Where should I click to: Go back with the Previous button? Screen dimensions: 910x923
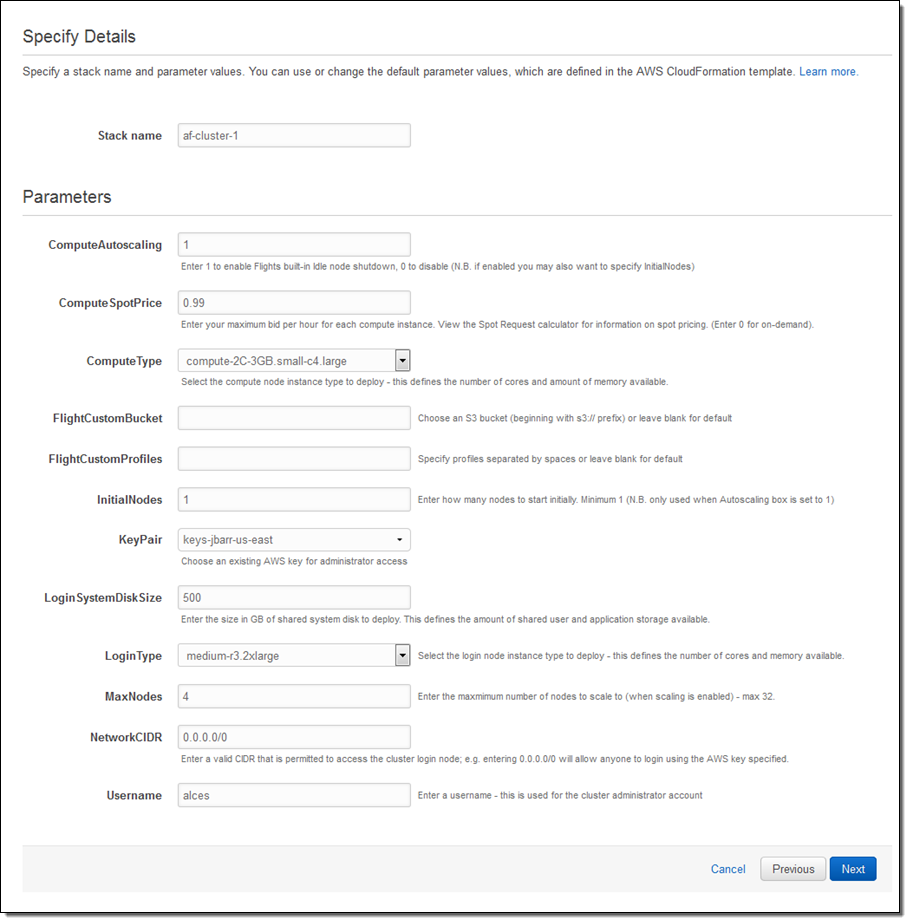(793, 869)
